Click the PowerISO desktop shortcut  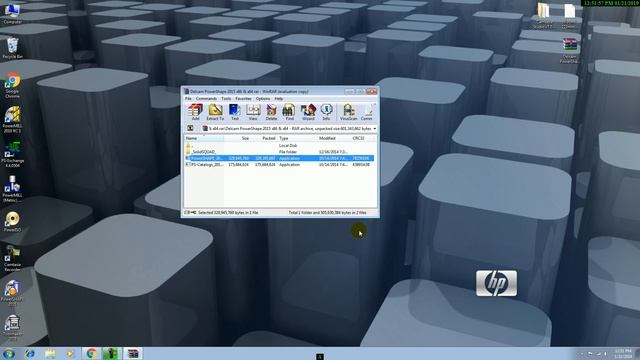coord(12,222)
